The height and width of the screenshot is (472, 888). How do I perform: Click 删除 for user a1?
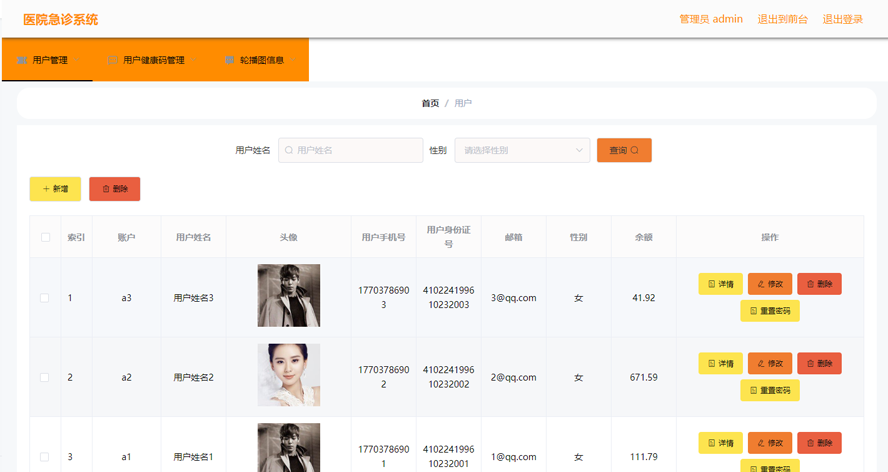click(819, 443)
